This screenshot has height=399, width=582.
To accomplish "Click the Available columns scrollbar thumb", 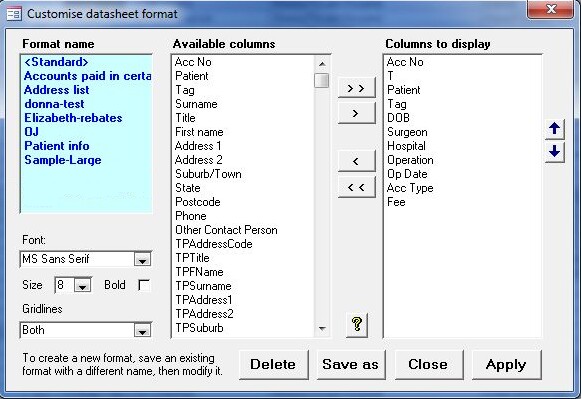I will click(x=321, y=80).
